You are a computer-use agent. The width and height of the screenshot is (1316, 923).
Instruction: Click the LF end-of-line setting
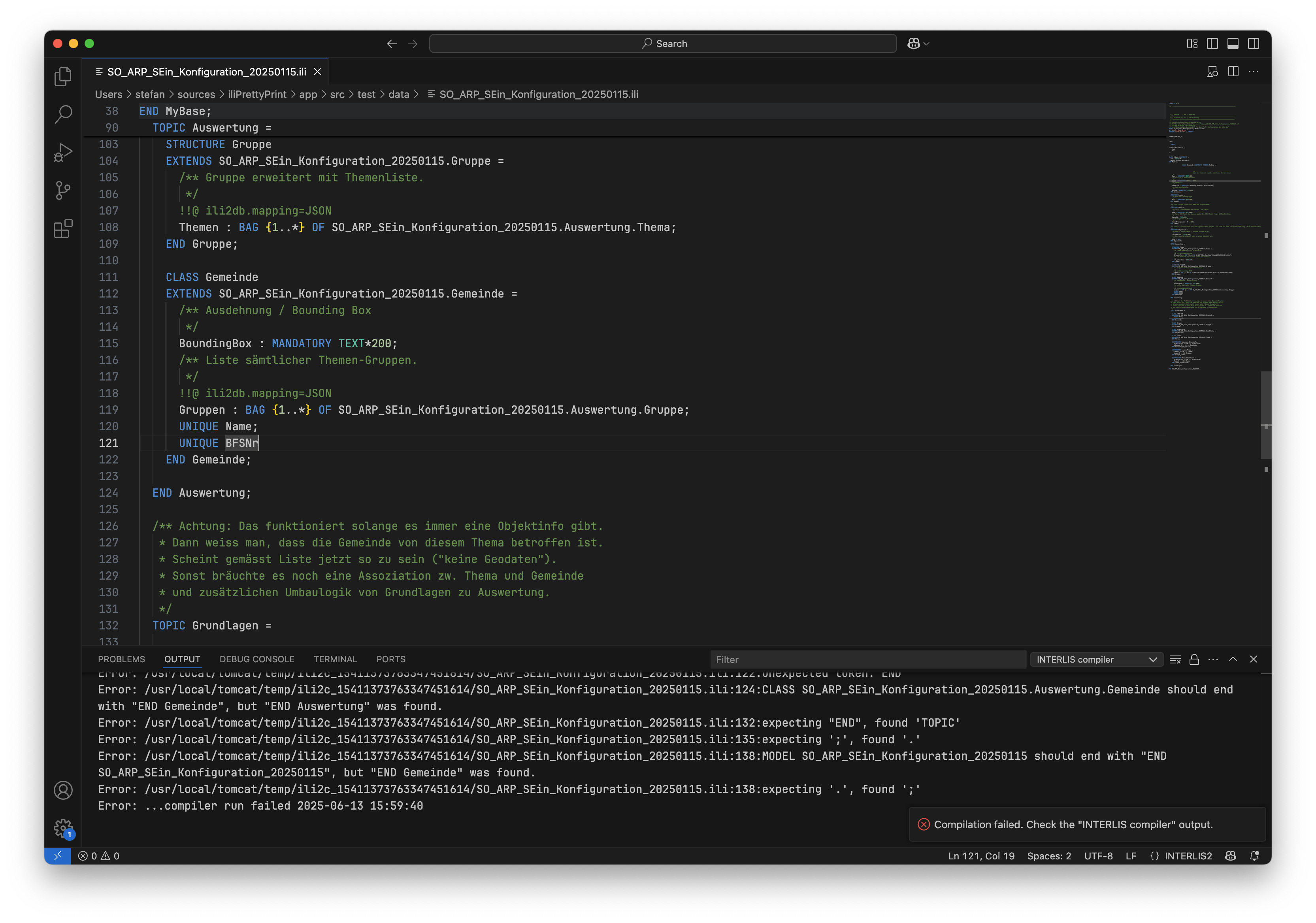tap(1131, 856)
